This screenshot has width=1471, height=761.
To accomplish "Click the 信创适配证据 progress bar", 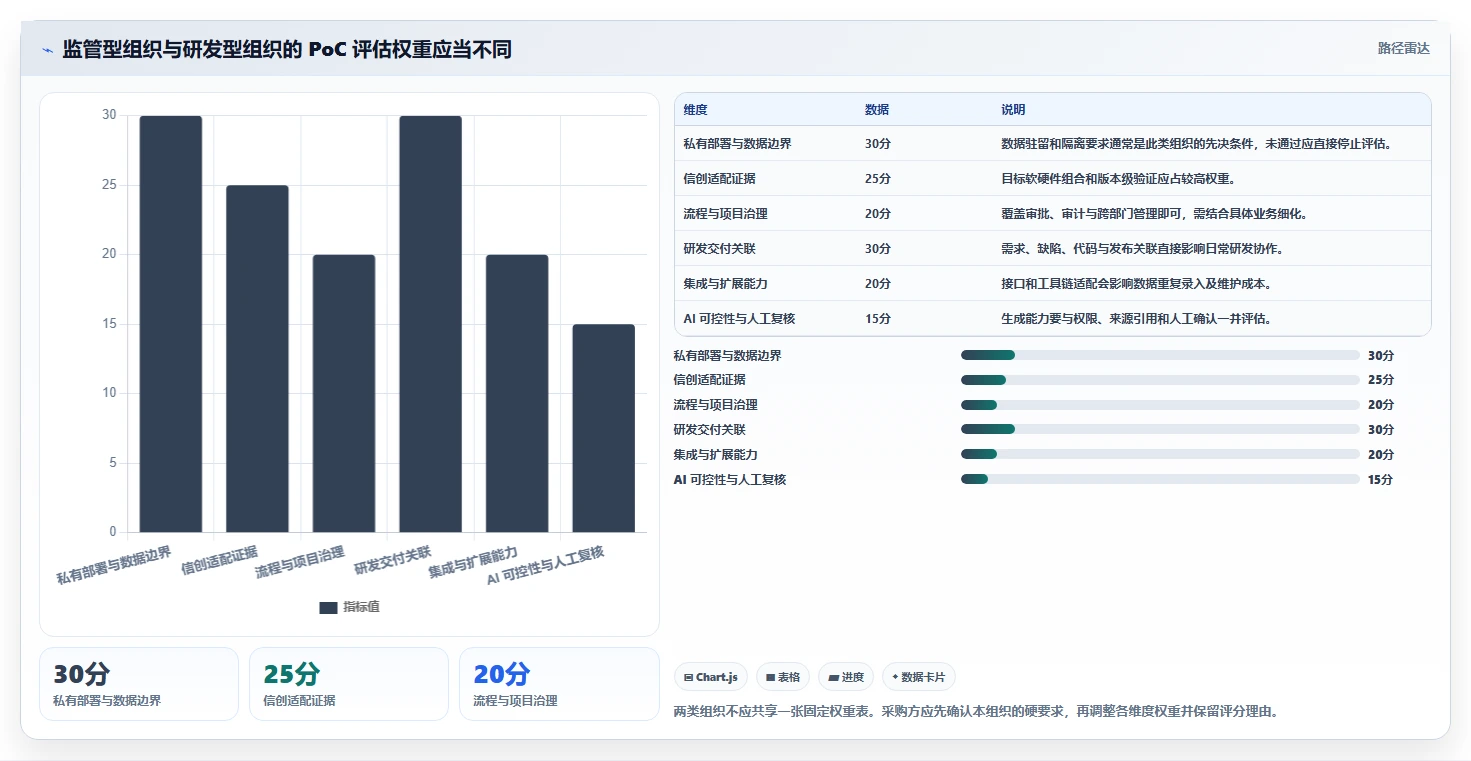I will coord(1160,380).
